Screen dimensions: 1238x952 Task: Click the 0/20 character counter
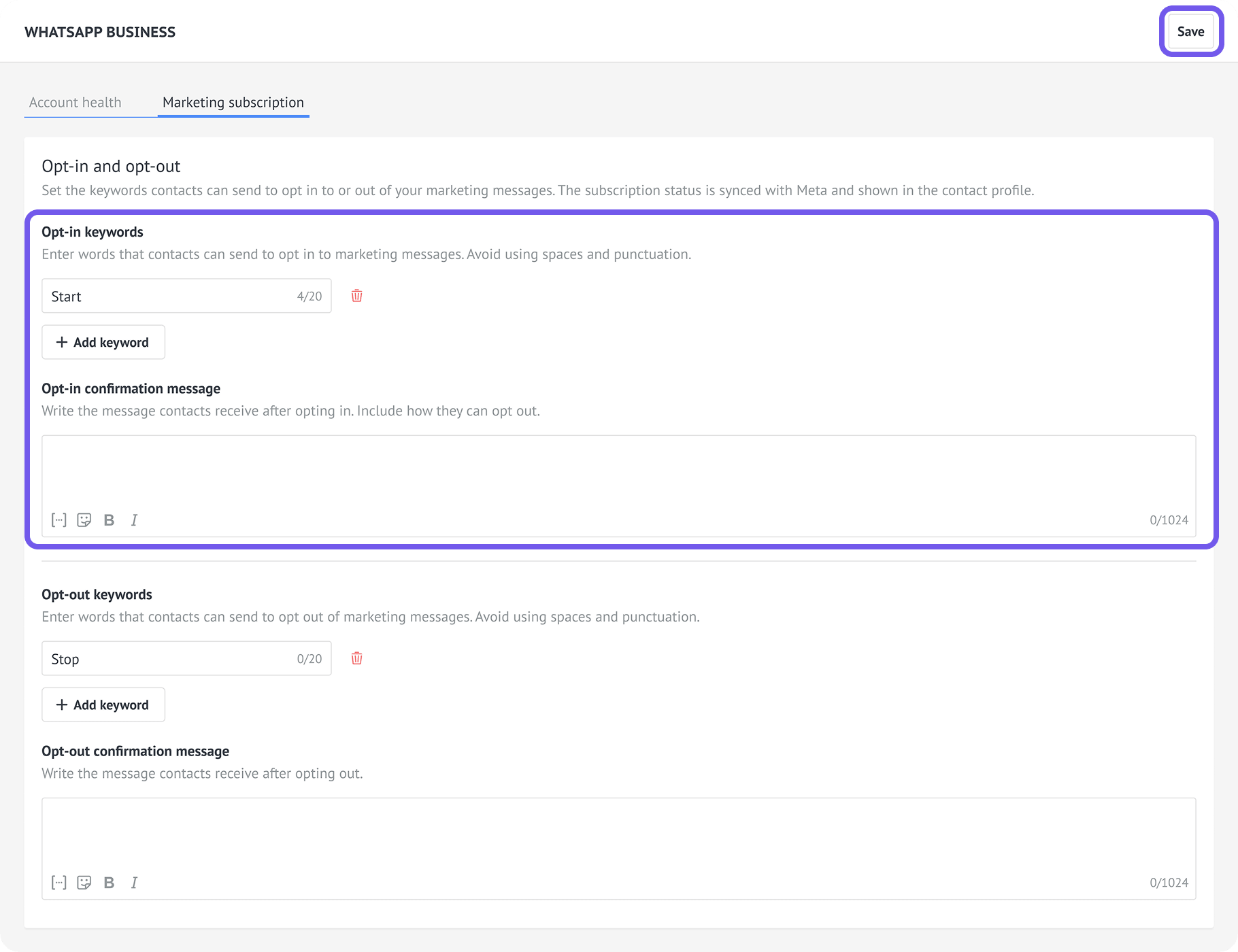click(x=309, y=659)
